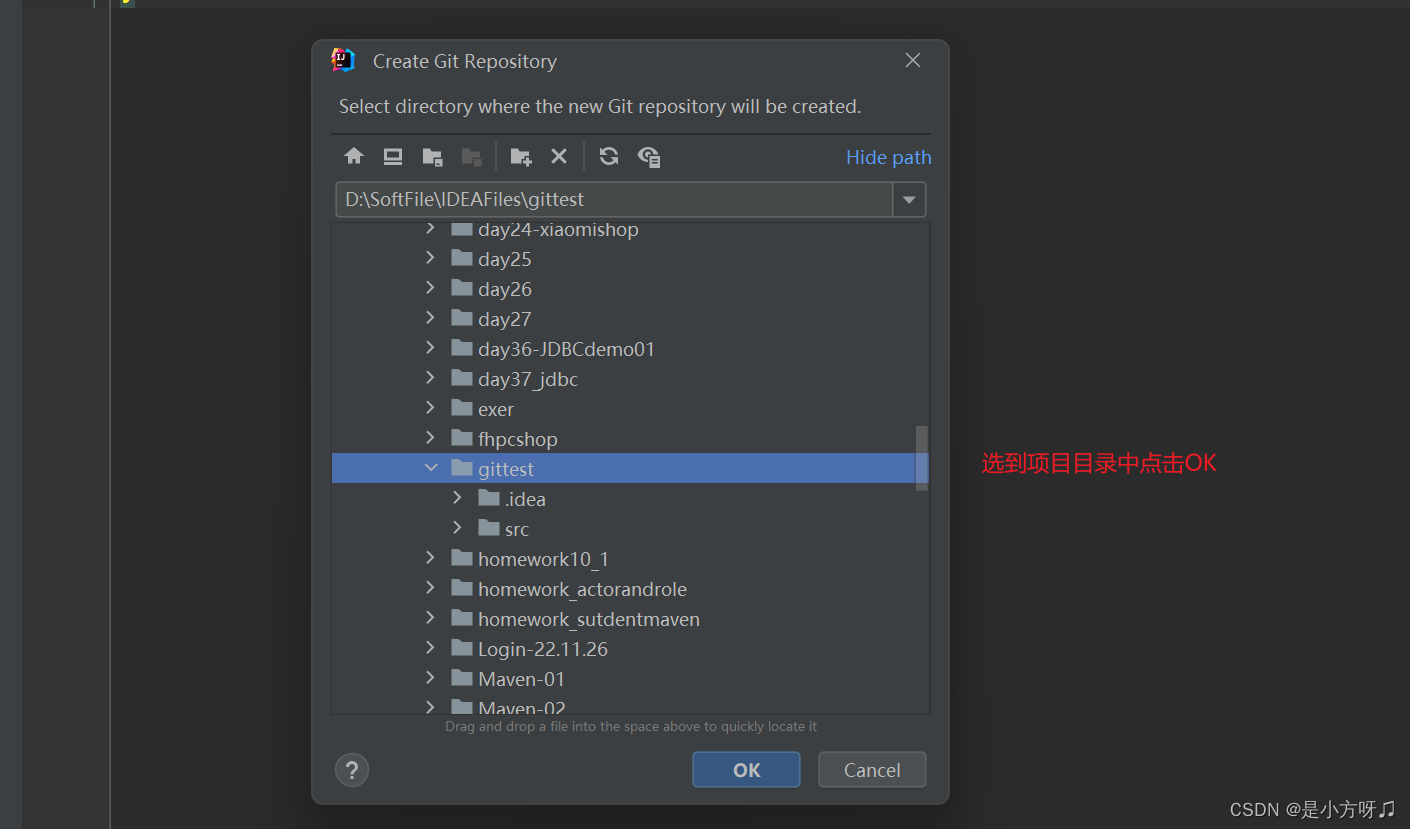Dismiss the dialog with Cancel
This screenshot has width=1410, height=829.
click(872, 770)
